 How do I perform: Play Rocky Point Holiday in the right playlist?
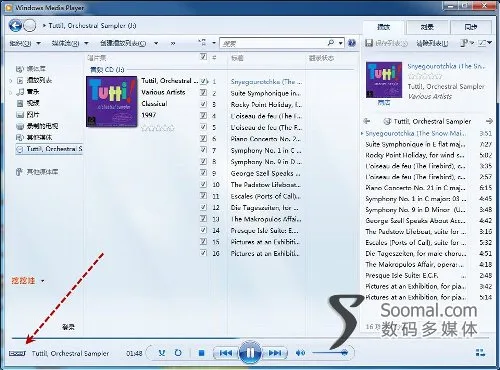(x=428, y=155)
